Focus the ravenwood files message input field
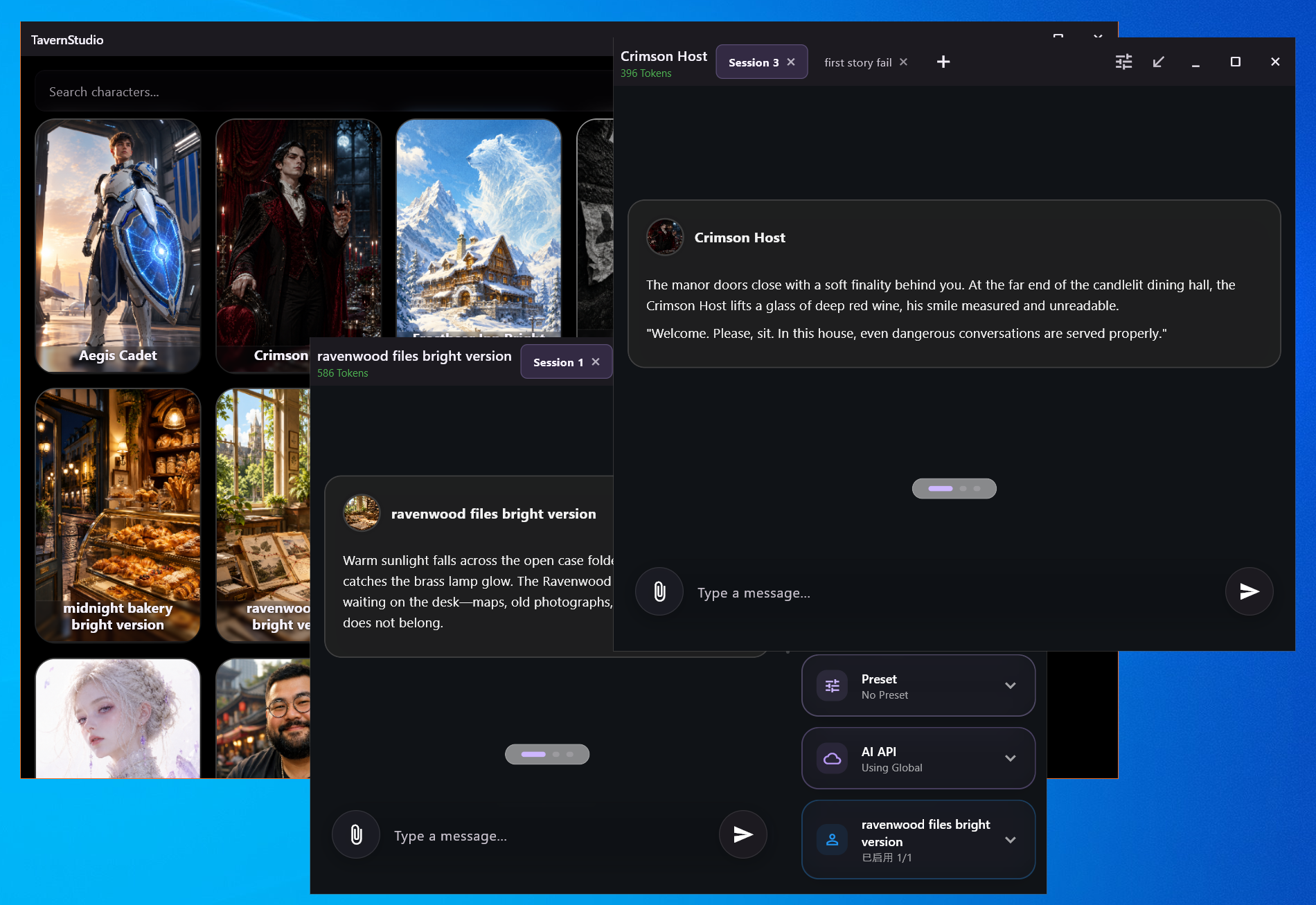 (550, 836)
